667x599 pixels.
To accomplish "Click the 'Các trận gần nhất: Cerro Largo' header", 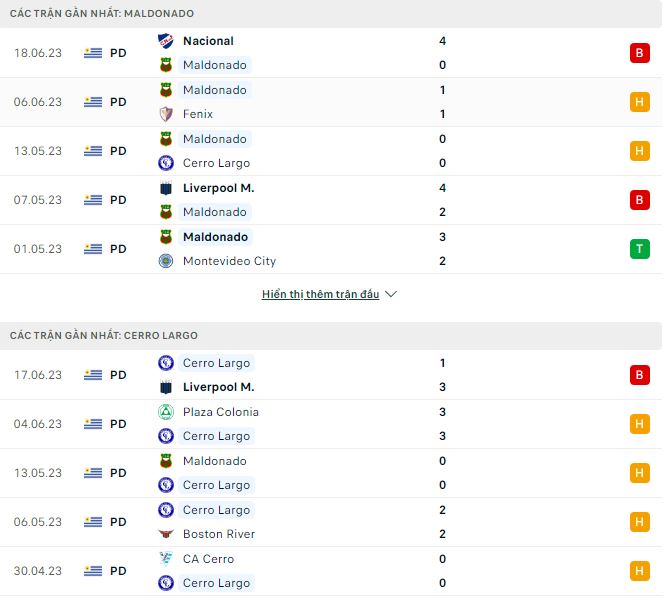I will (104, 336).
